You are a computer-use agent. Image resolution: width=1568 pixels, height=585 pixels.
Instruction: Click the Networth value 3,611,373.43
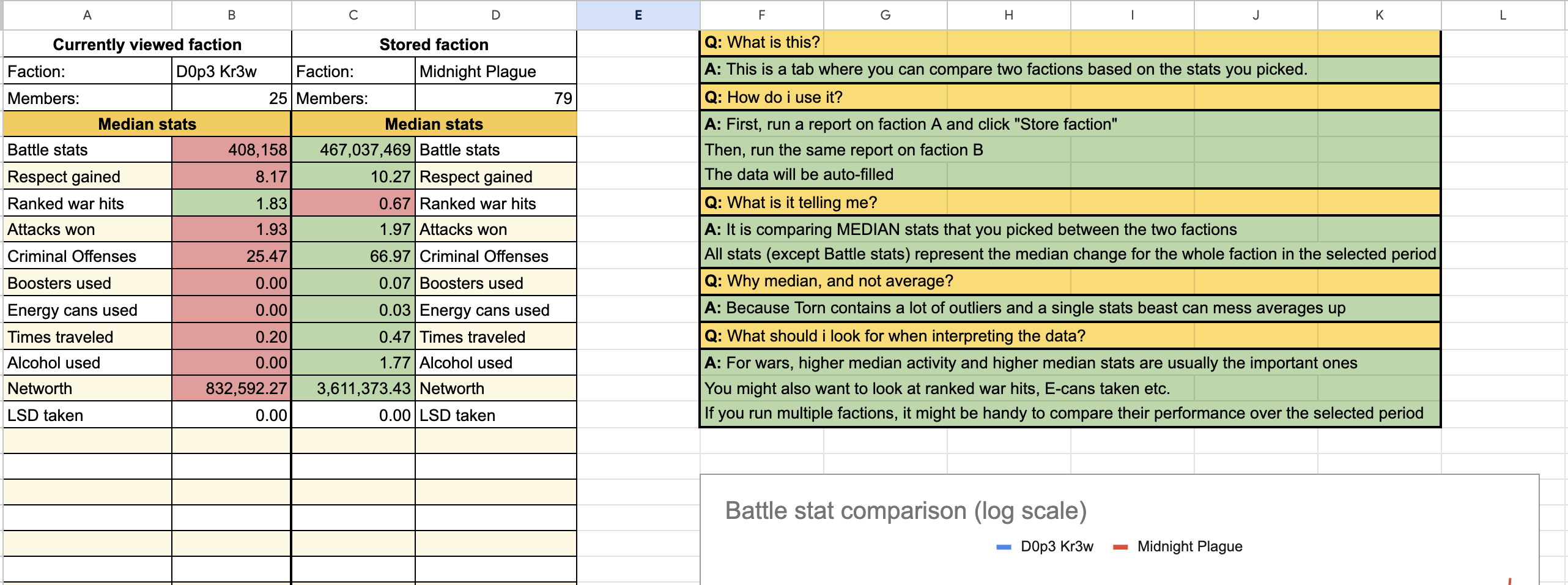(x=353, y=389)
